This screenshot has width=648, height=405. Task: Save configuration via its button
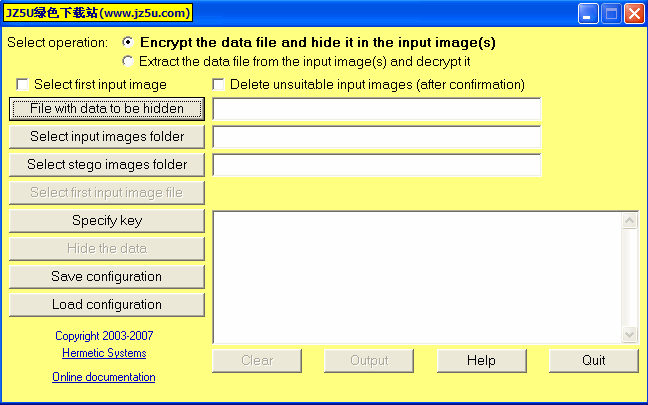coord(107,276)
